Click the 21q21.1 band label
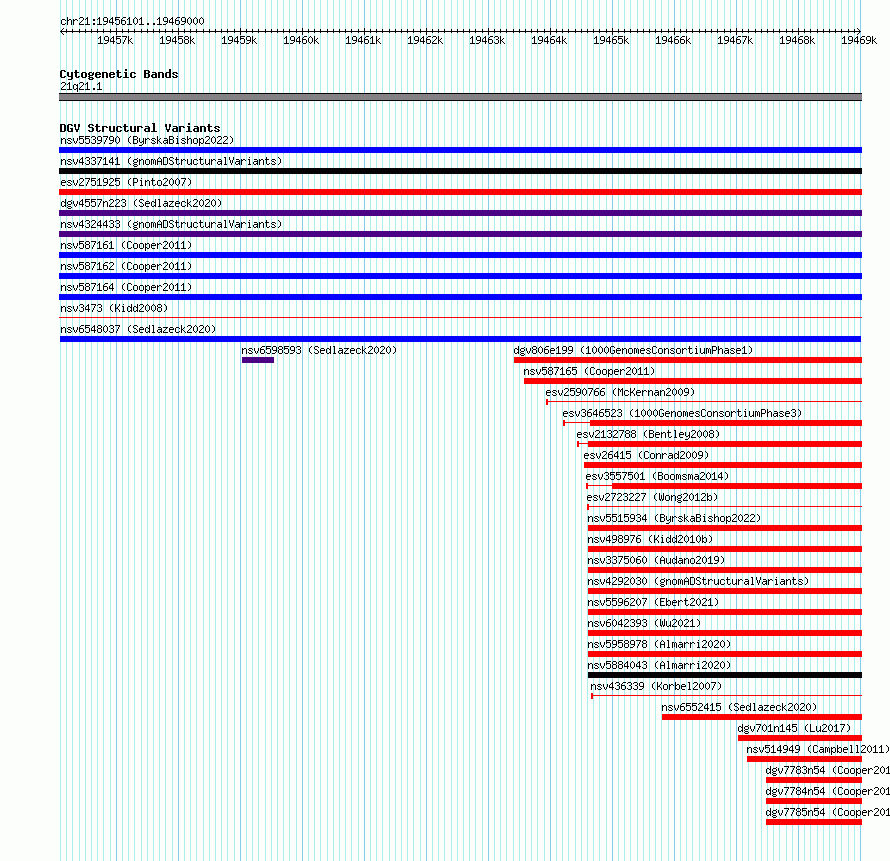 click(81, 86)
